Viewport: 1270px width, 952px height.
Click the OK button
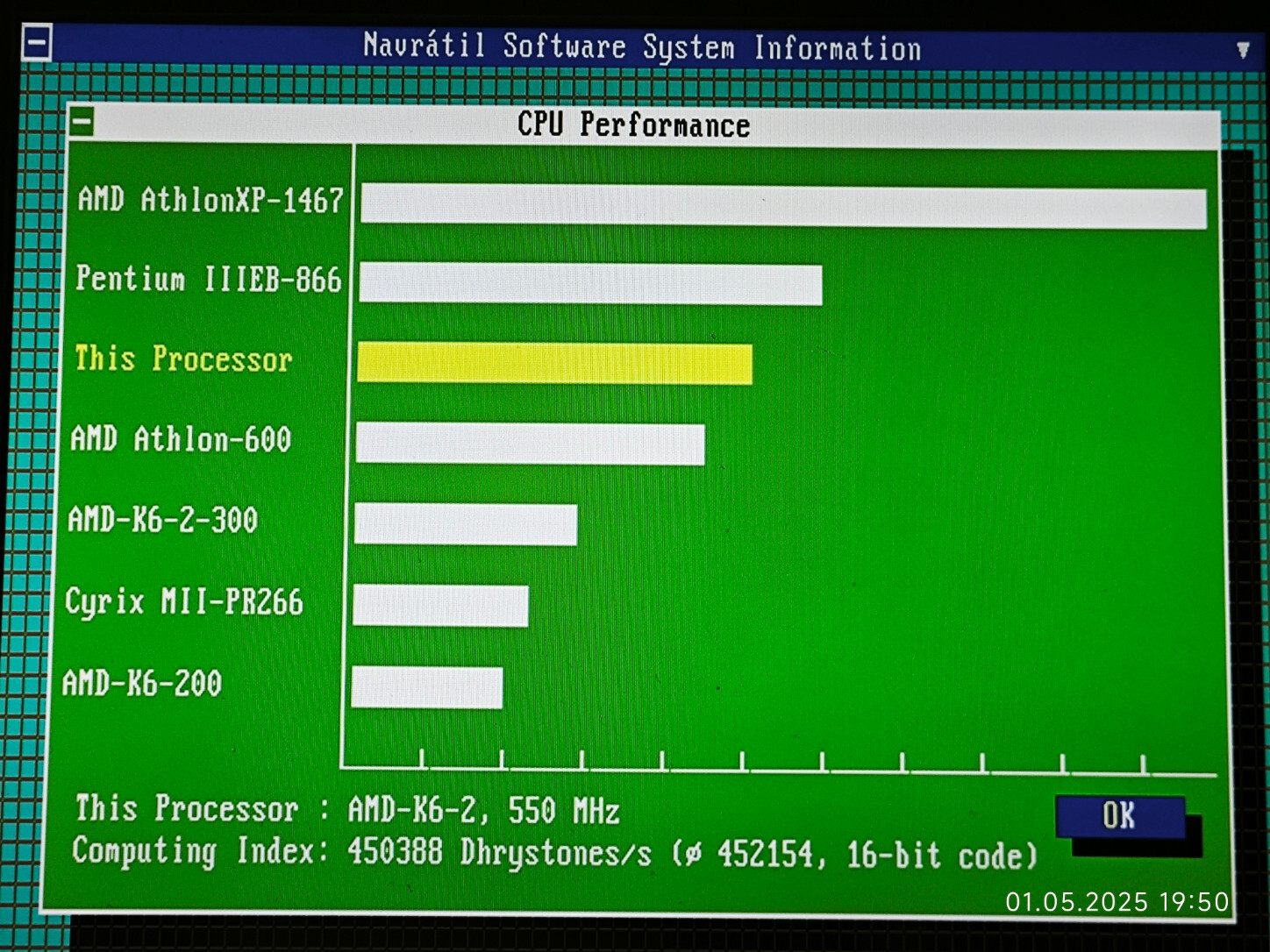click(x=1120, y=816)
